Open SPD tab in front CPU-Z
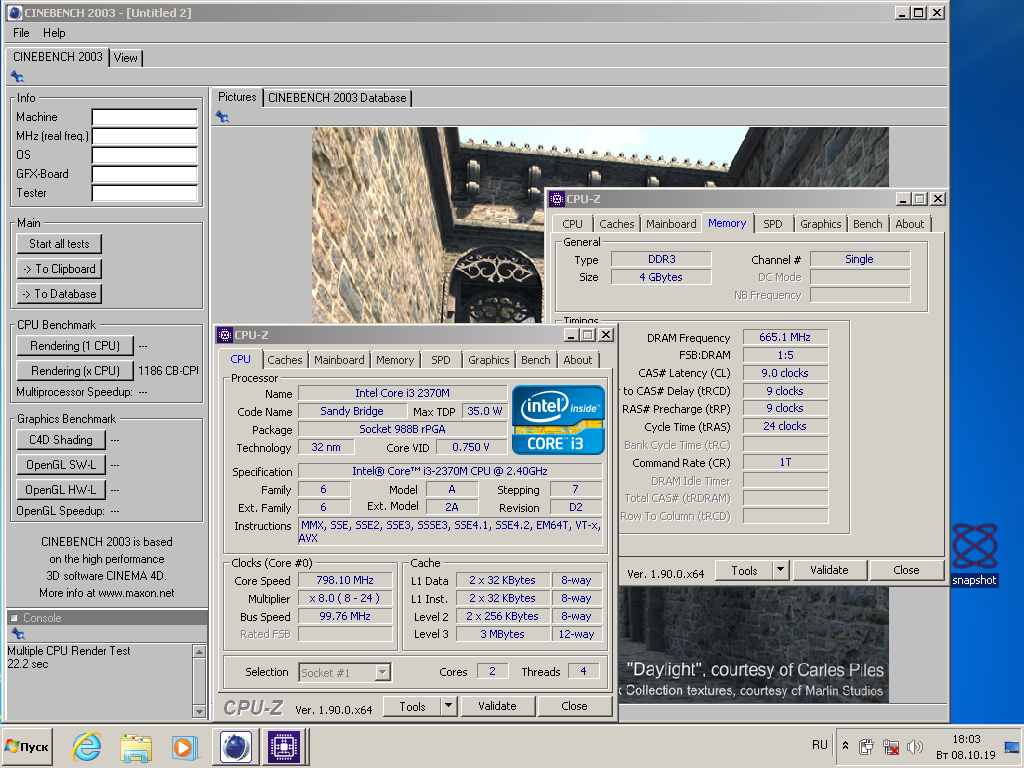Image resolution: width=1024 pixels, height=768 pixels. click(x=441, y=360)
